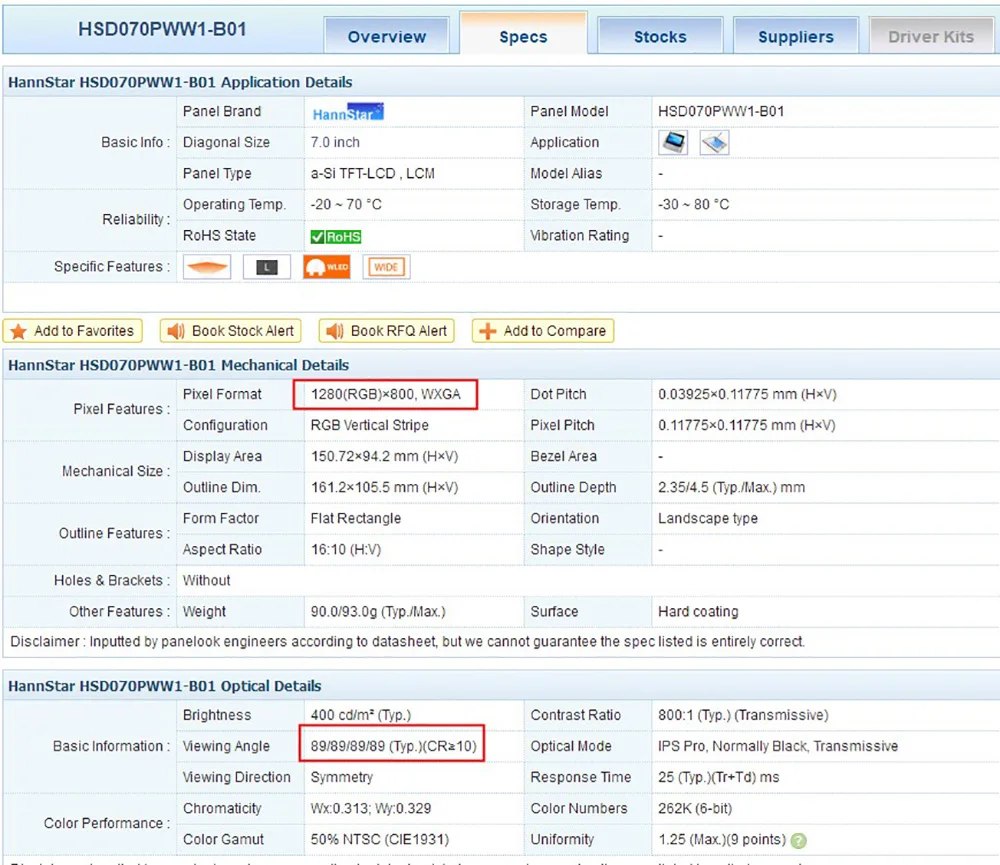The height and width of the screenshot is (865, 1000).
Task: Click the speaker icon on Book RFQ Alert
Action: 334,331
